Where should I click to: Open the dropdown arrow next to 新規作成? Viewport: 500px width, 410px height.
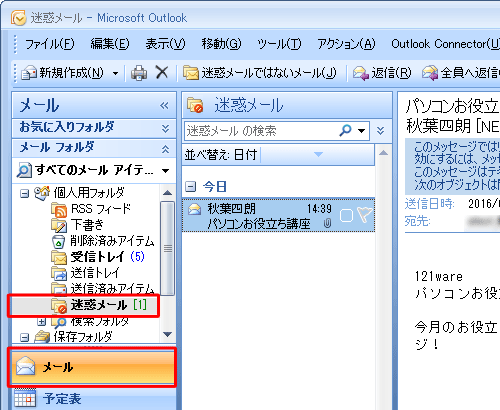pos(115,73)
